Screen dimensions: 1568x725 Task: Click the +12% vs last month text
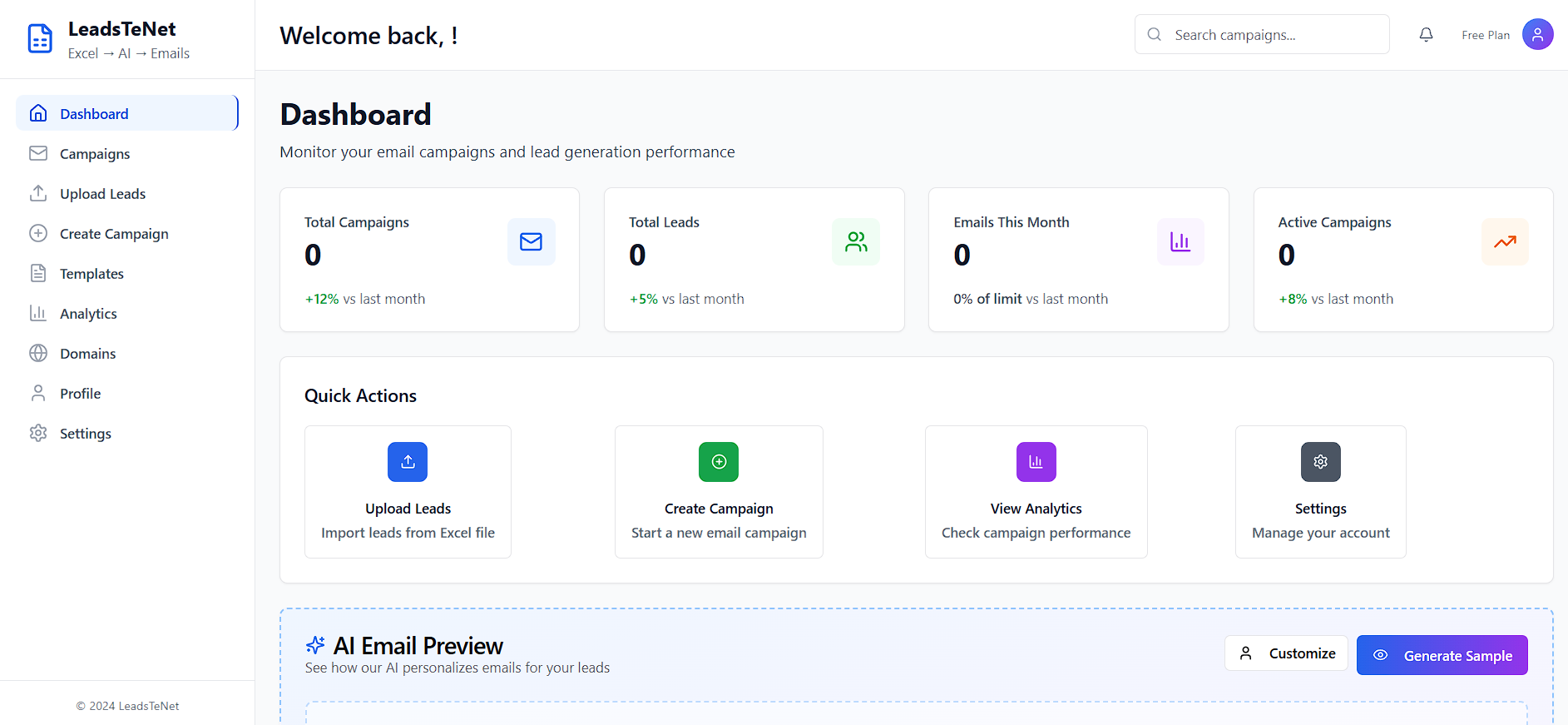[365, 299]
